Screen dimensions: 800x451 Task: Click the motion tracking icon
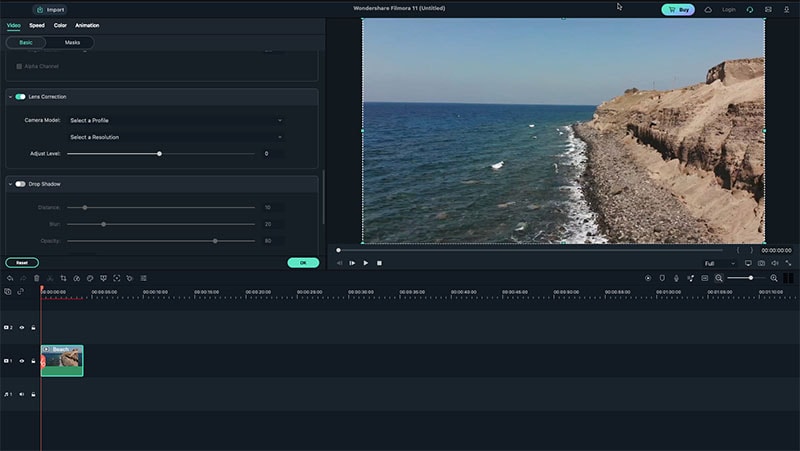pyautogui.click(x=116, y=278)
